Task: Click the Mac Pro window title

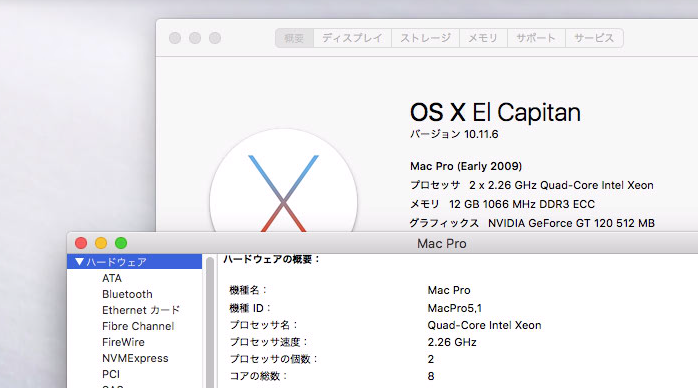Action: coord(442,243)
